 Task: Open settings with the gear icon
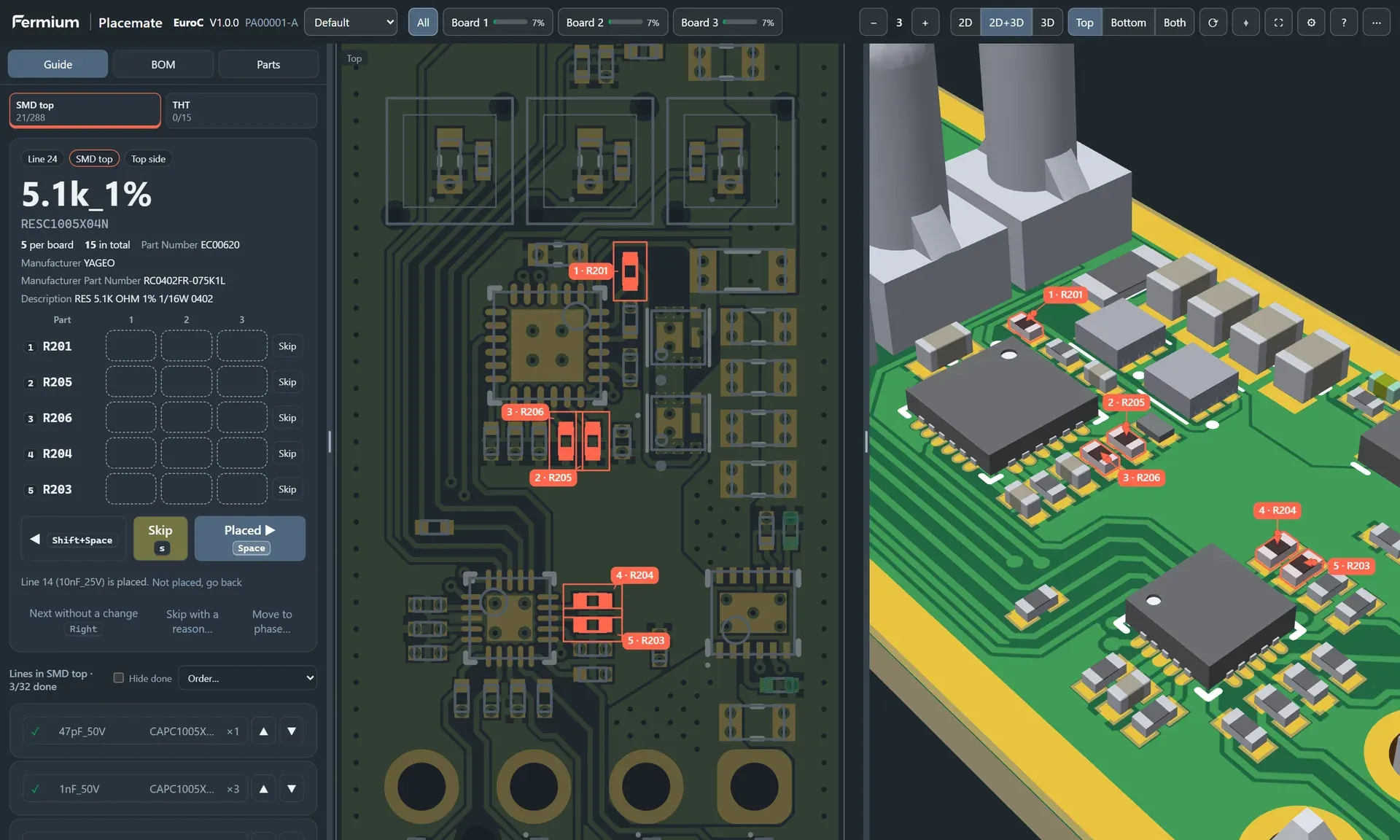pyautogui.click(x=1311, y=23)
